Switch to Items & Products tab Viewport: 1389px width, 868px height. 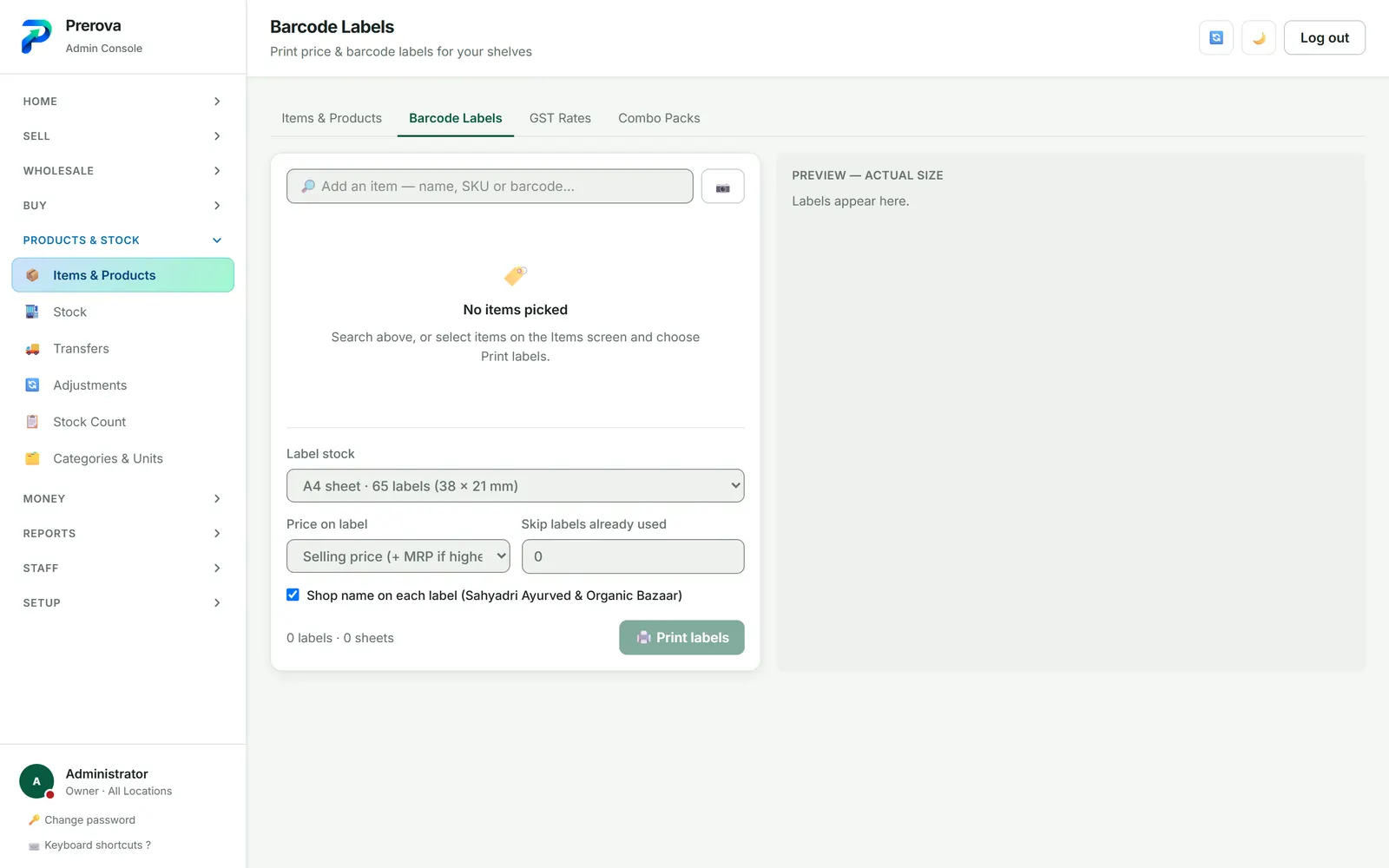coord(332,118)
